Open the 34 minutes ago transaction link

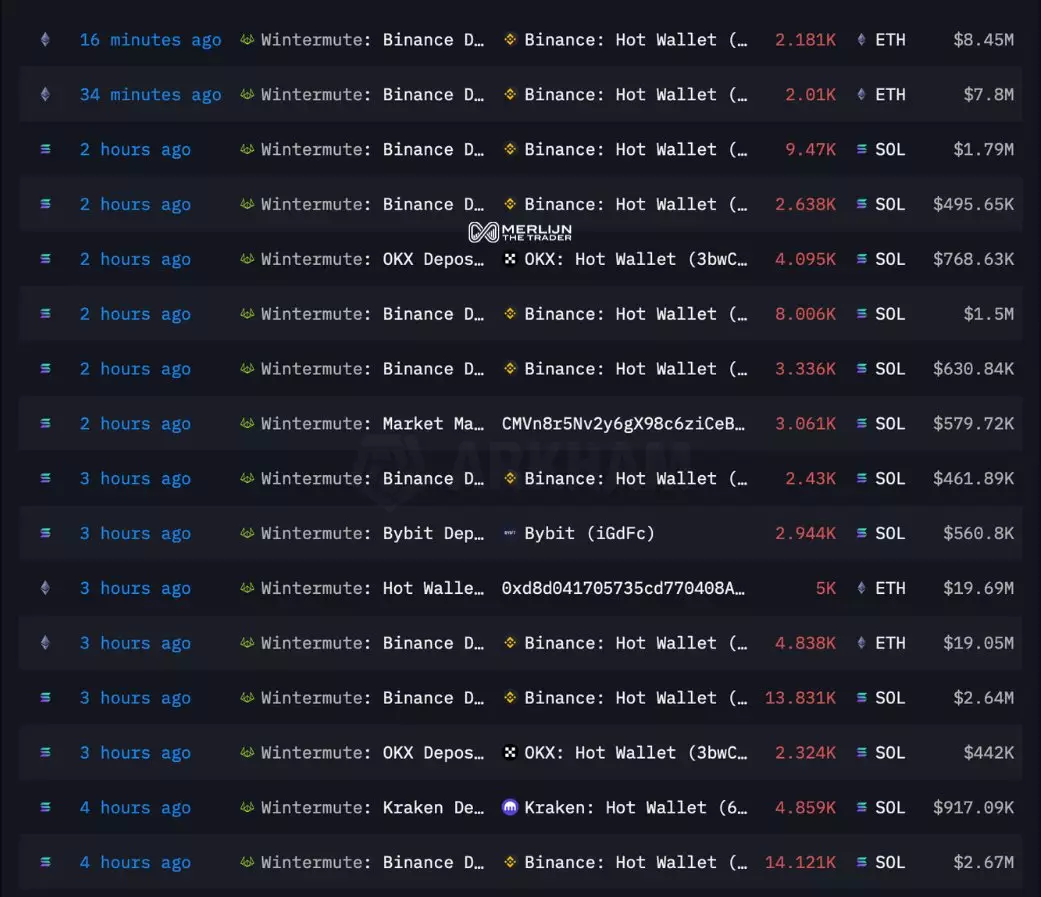coord(150,95)
